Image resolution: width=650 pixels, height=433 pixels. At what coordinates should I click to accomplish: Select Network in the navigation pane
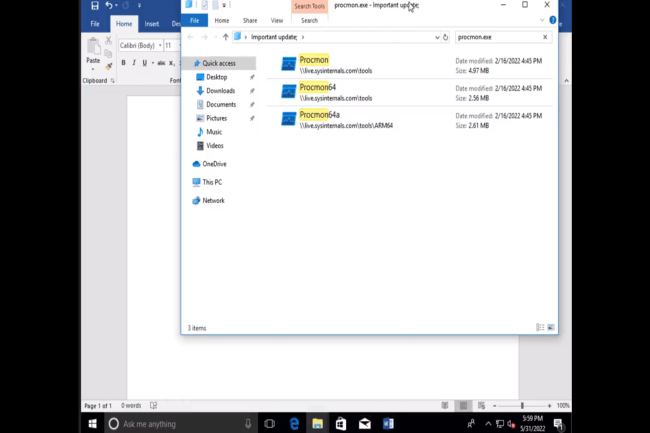click(x=213, y=201)
